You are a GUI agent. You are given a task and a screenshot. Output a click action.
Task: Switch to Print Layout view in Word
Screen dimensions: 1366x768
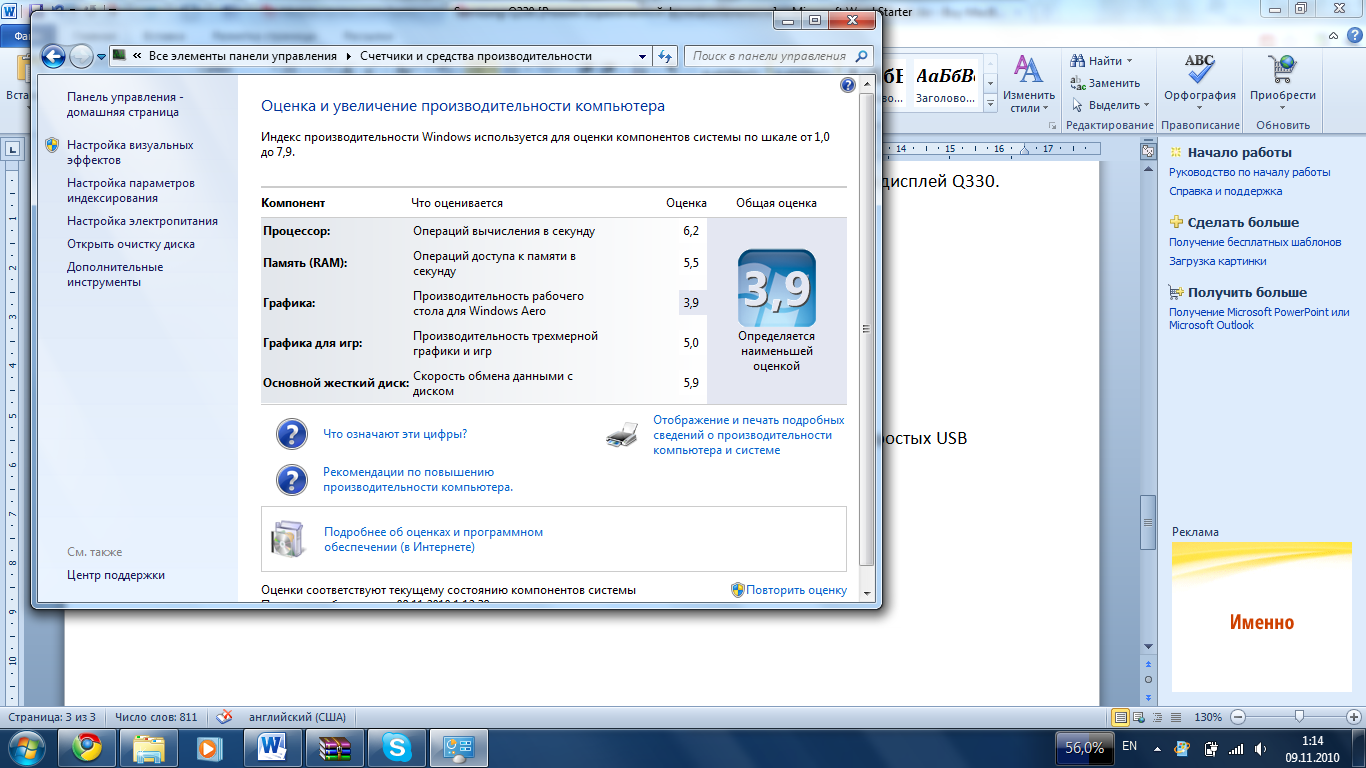pyautogui.click(x=1121, y=717)
